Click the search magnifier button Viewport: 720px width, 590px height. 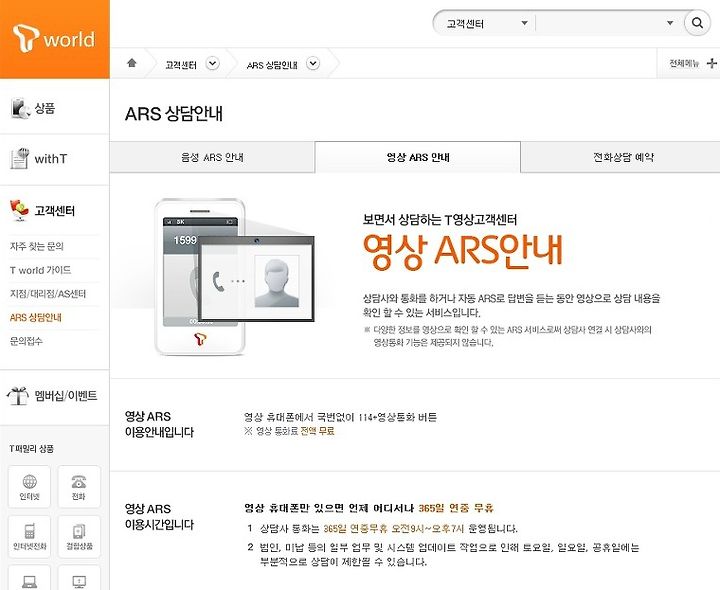pos(697,23)
